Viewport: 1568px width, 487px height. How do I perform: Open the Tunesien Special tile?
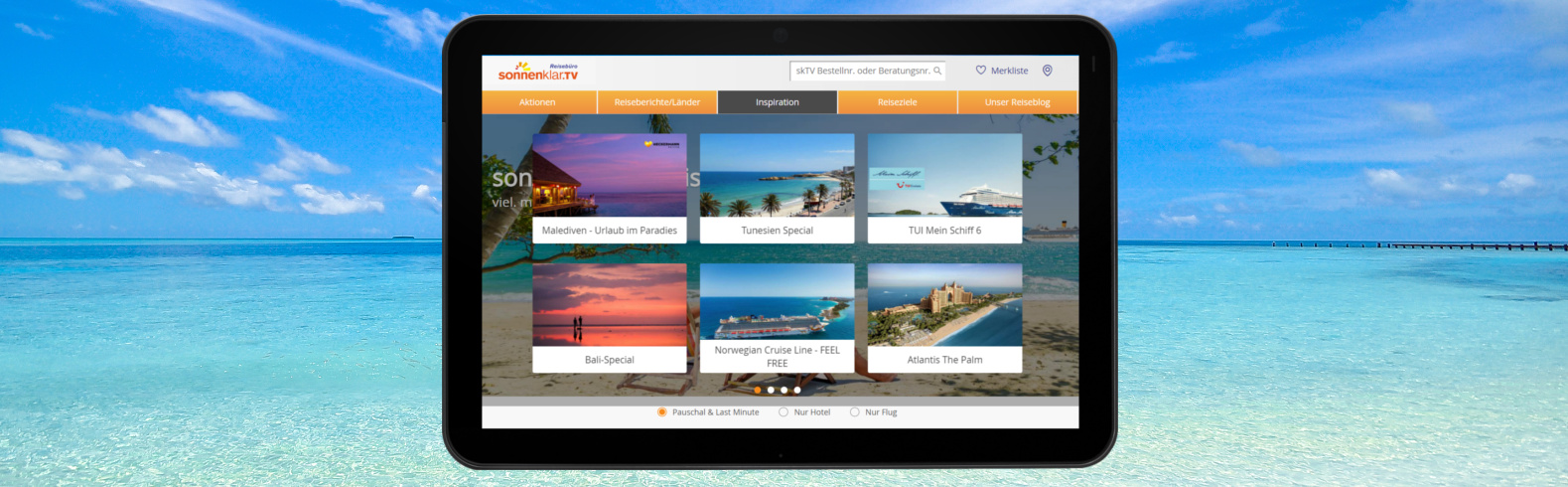pos(777,188)
